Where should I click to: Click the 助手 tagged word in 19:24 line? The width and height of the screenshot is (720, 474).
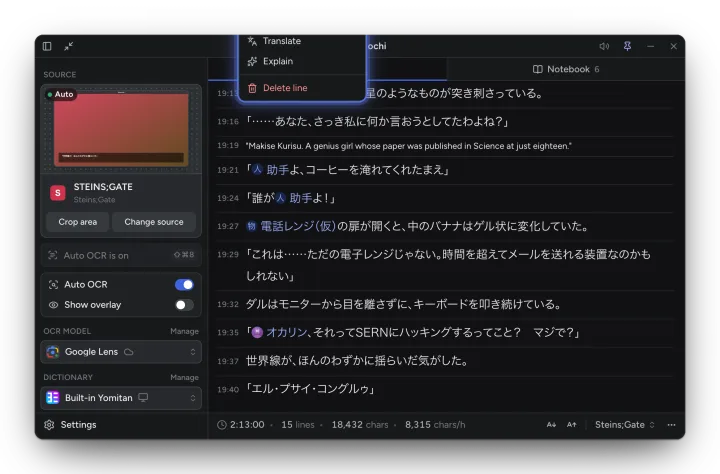[x=301, y=198]
